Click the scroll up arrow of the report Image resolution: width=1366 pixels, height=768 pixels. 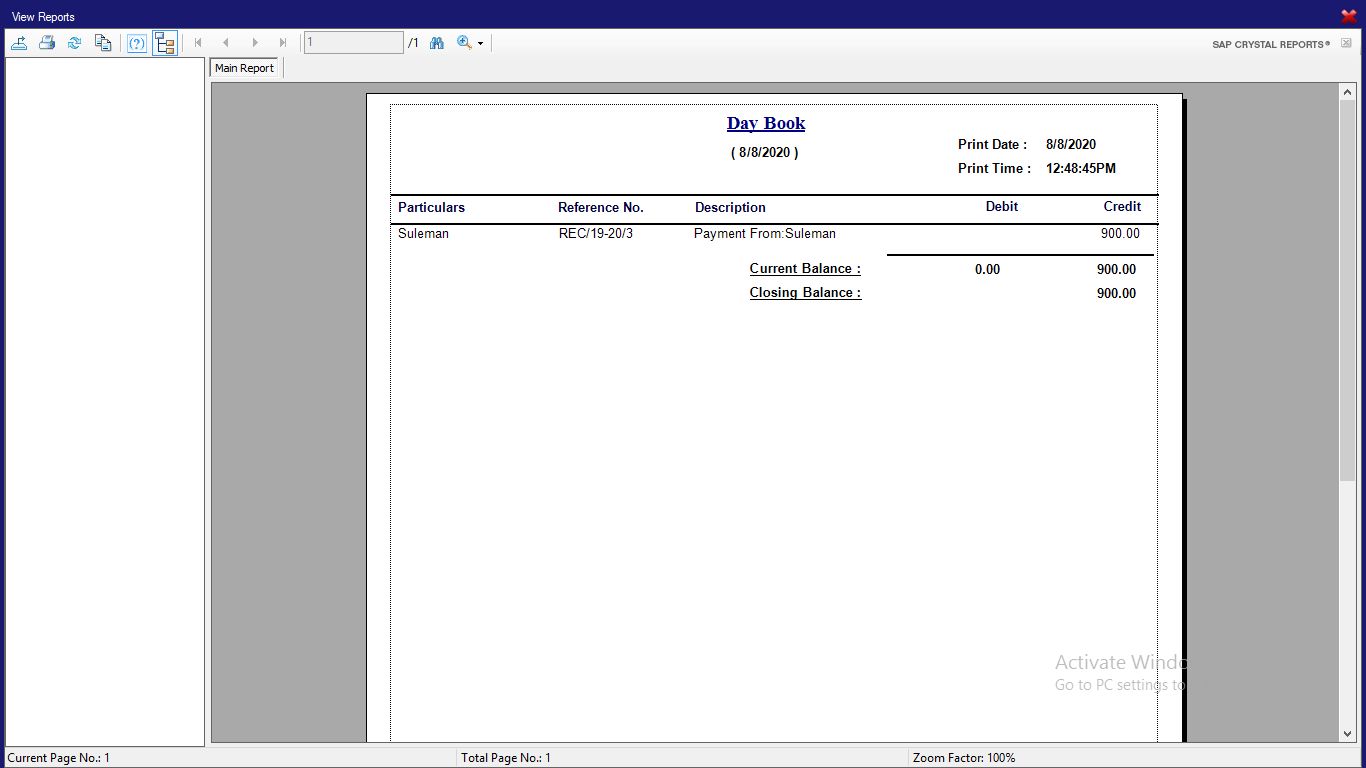(x=1347, y=92)
